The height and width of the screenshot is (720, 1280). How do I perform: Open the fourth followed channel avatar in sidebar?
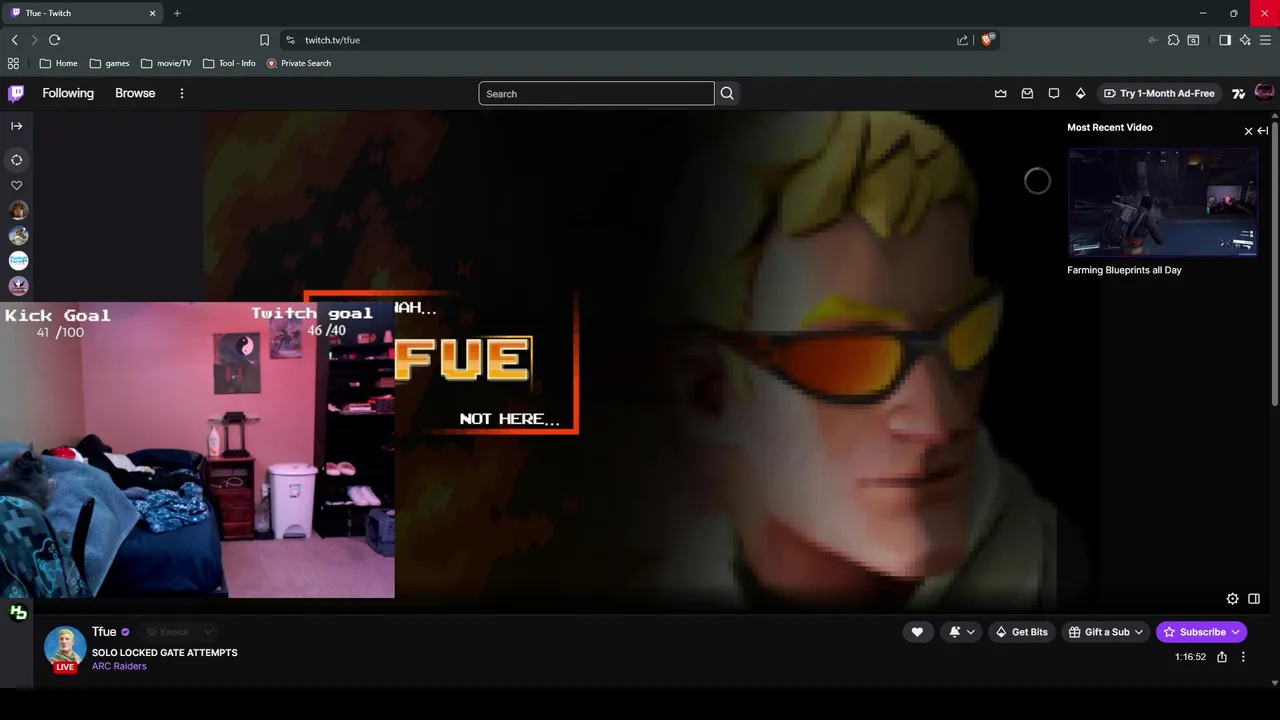18,286
